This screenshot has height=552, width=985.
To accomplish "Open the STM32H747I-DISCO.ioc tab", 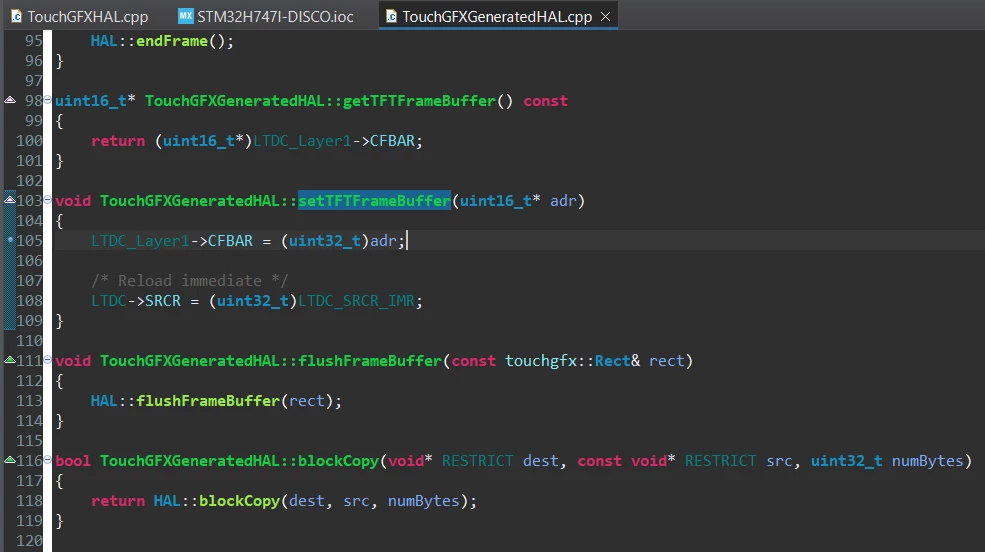I will [266, 16].
